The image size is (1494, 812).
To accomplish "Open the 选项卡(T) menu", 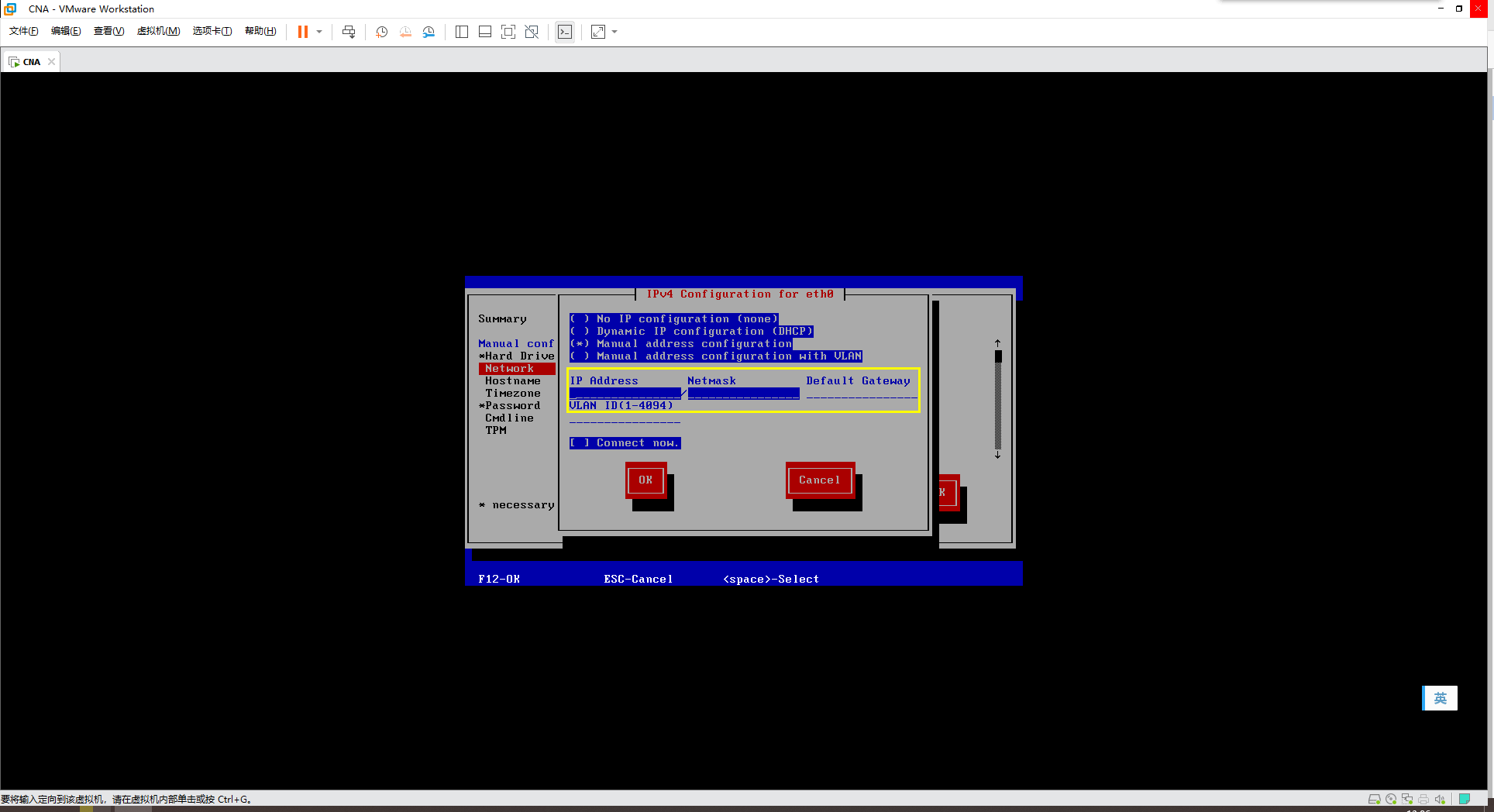I will (x=212, y=31).
